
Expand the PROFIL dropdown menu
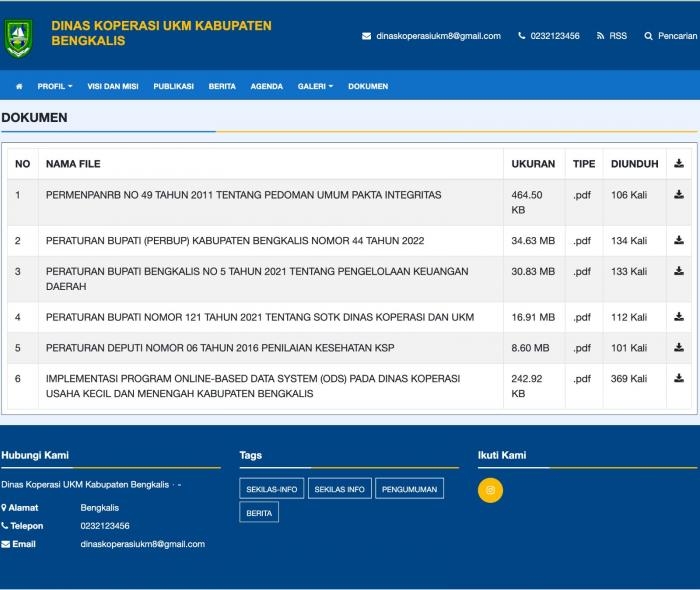55,86
